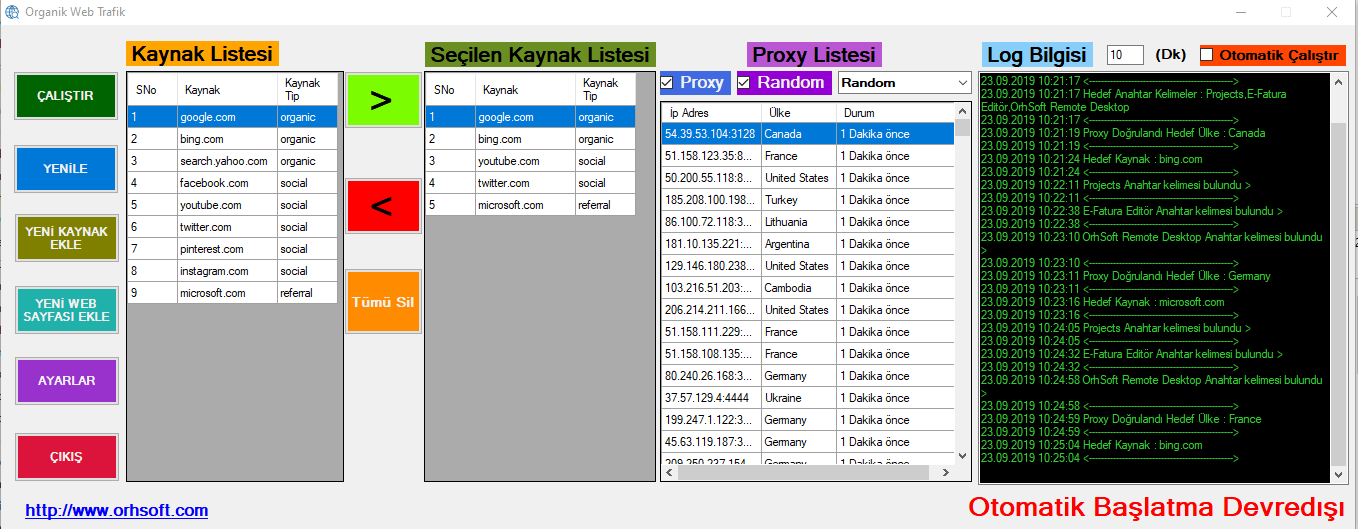Click proxy list vertical scrollbar down arrow
Viewport: 1358px width, 529px height.
[x=963, y=455]
